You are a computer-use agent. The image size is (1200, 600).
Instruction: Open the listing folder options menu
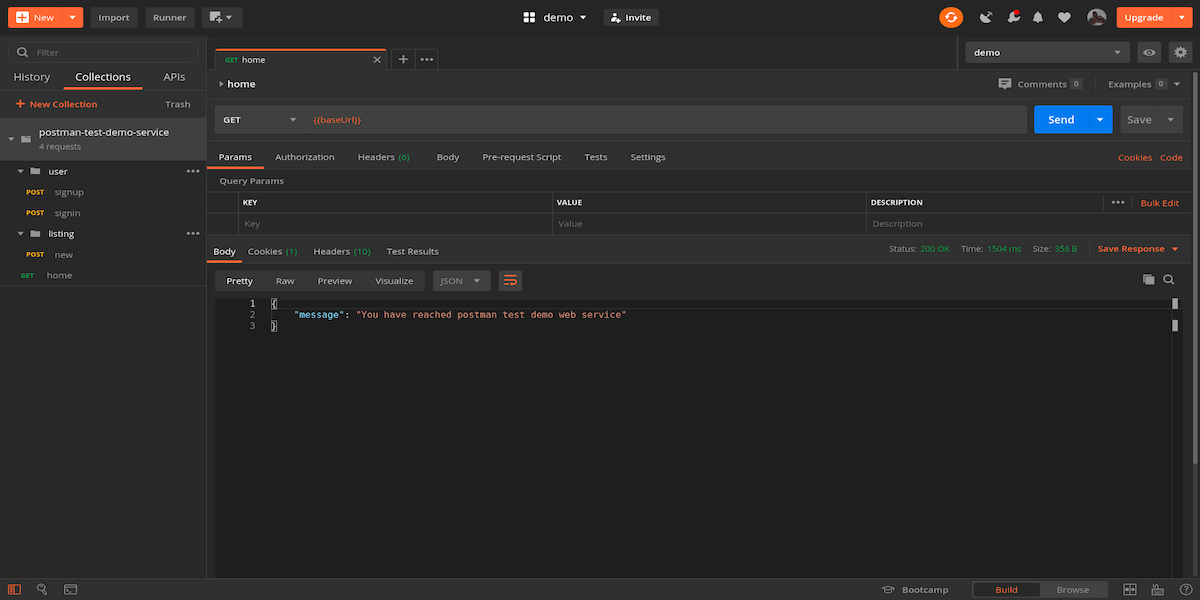click(x=193, y=233)
